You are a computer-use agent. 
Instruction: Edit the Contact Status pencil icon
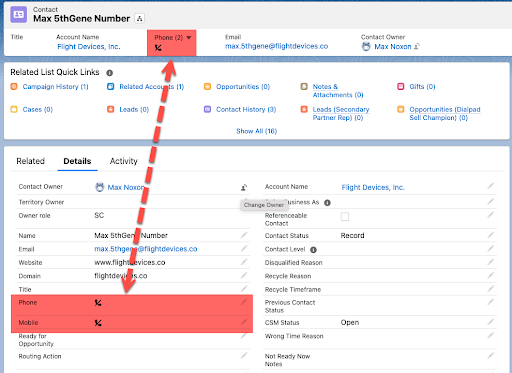(491, 235)
